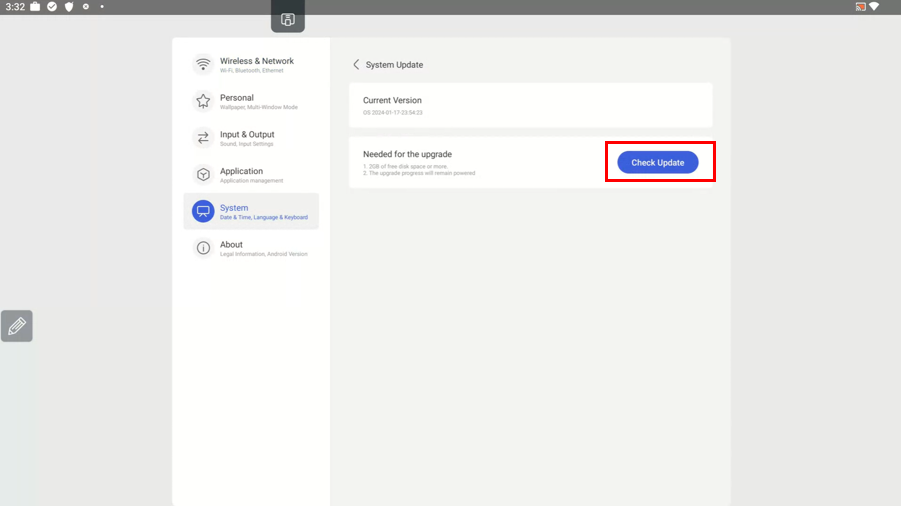Click the Current Version card
The height and width of the screenshot is (507, 901).
[x=530, y=105]
